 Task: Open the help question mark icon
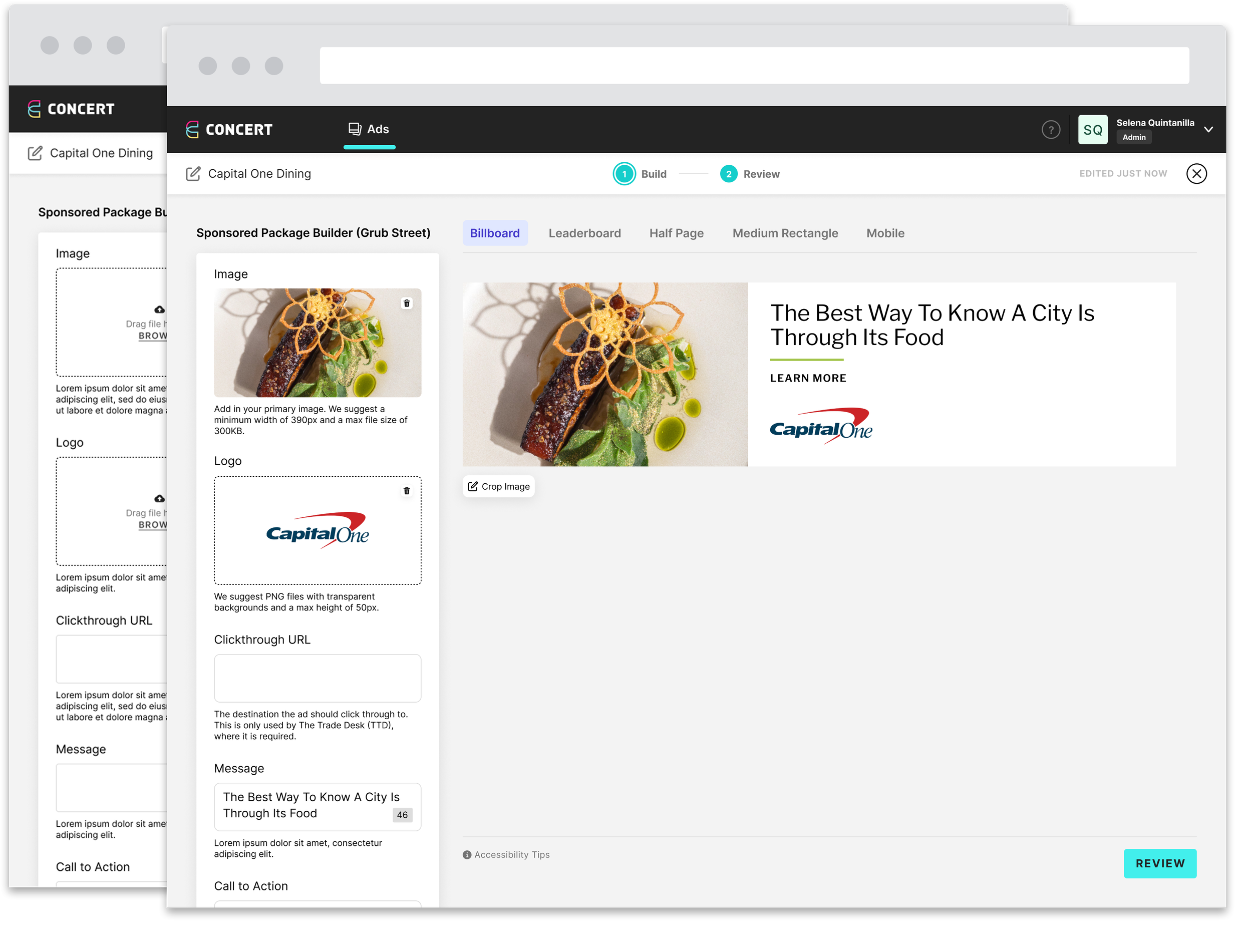point(1051,130)
